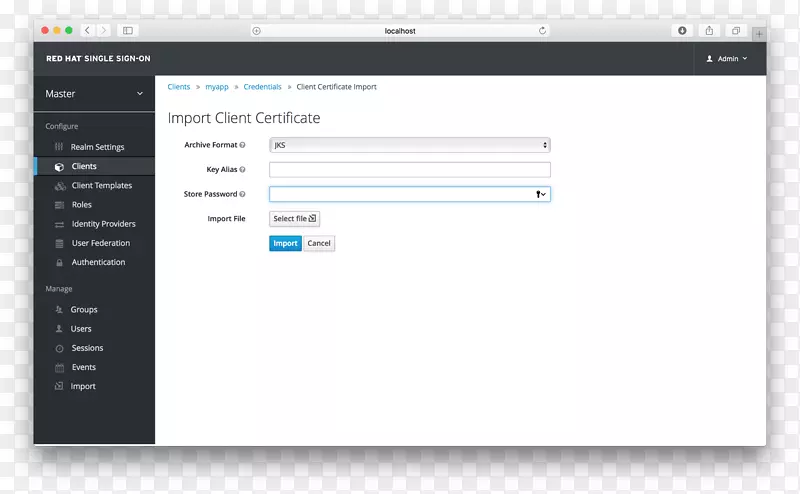Screen dimensions: 800x494
Task: Follow the myapp breadcrumb link
Action: click(217, 87)
